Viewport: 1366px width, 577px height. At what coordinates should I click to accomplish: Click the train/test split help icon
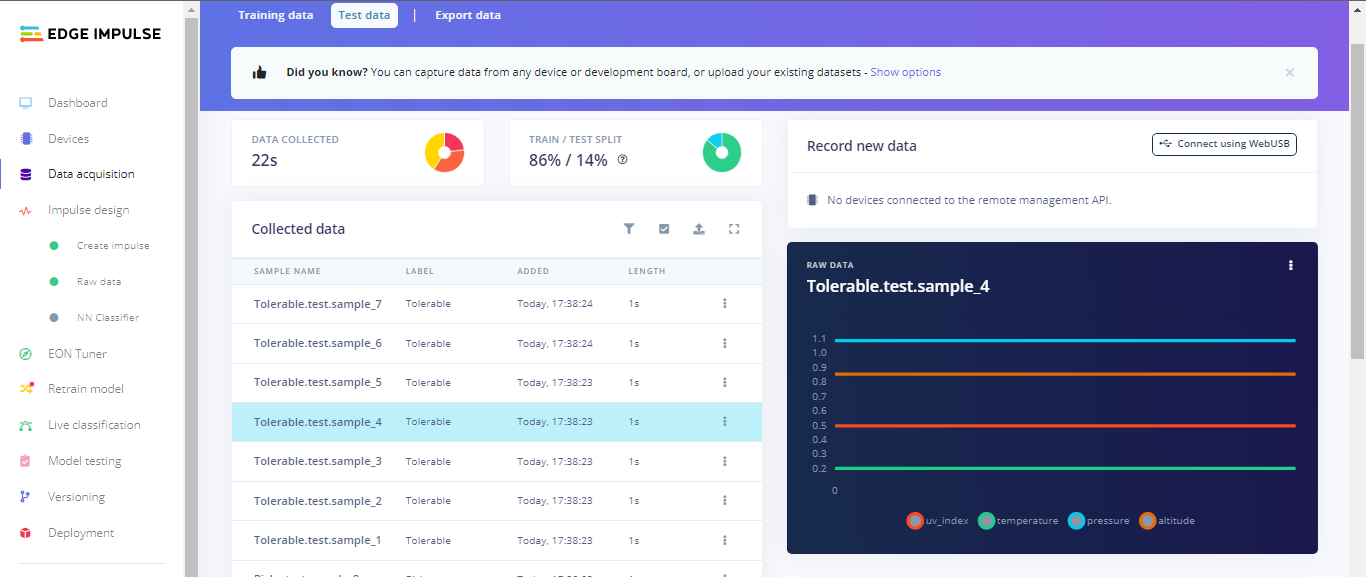(x=622, y=159)
